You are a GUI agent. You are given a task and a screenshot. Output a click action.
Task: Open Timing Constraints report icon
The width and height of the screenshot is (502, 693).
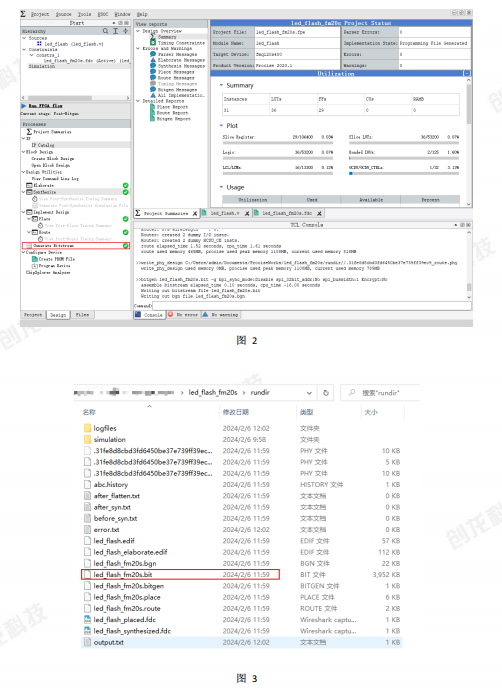tap(152, 42)
